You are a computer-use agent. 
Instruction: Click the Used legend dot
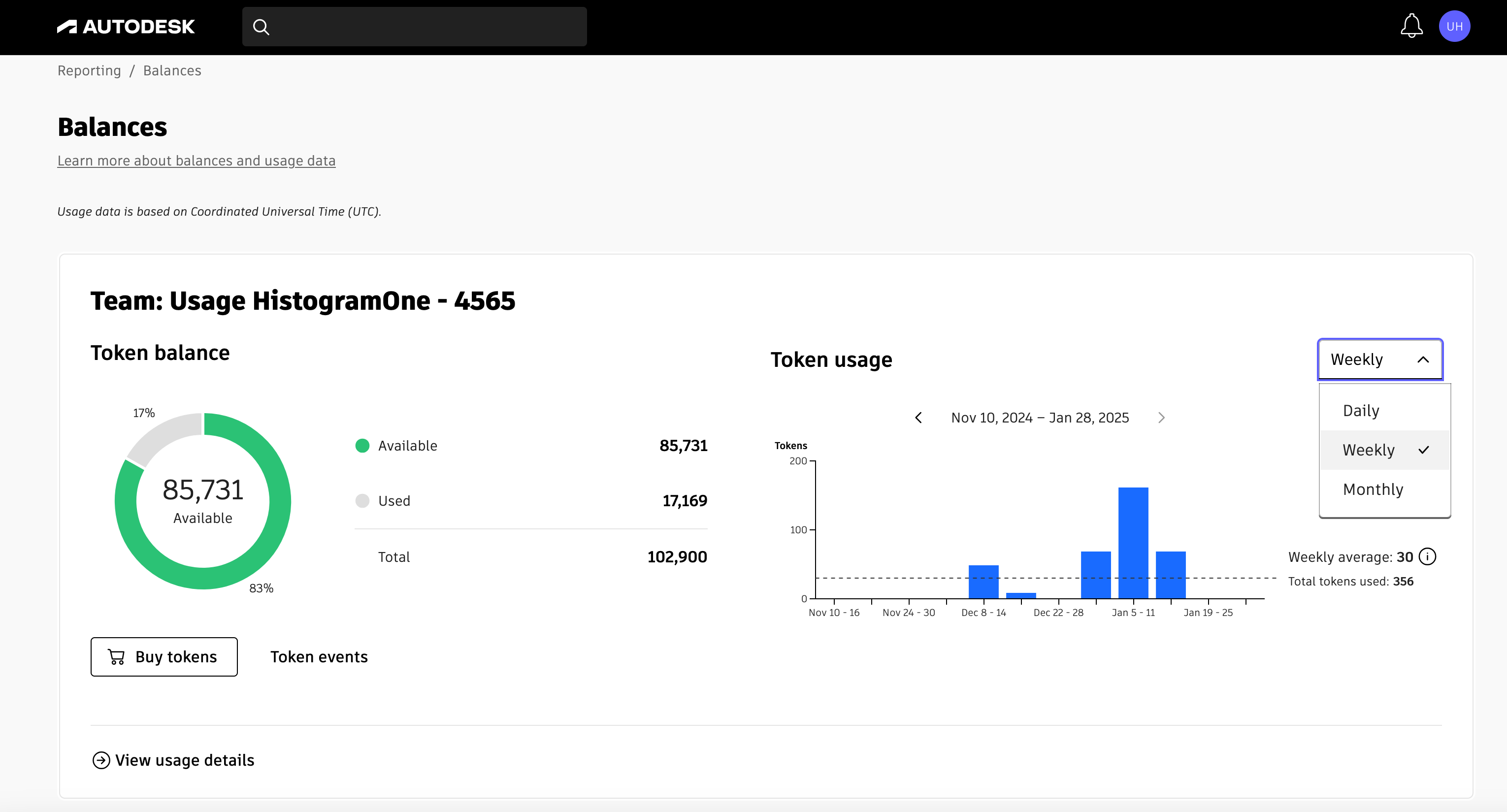(362, 501)
